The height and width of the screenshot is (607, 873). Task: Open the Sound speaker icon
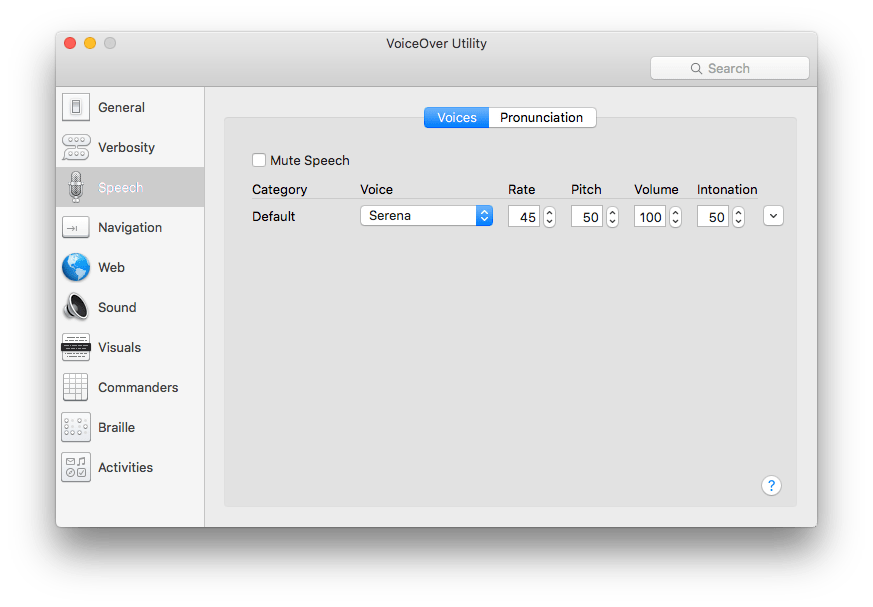point(76,307)
